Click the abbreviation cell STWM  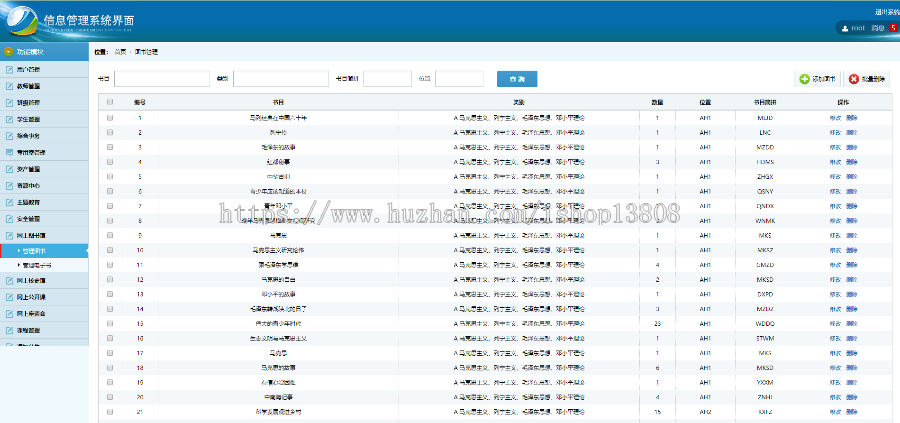click(x=765, y=338)
